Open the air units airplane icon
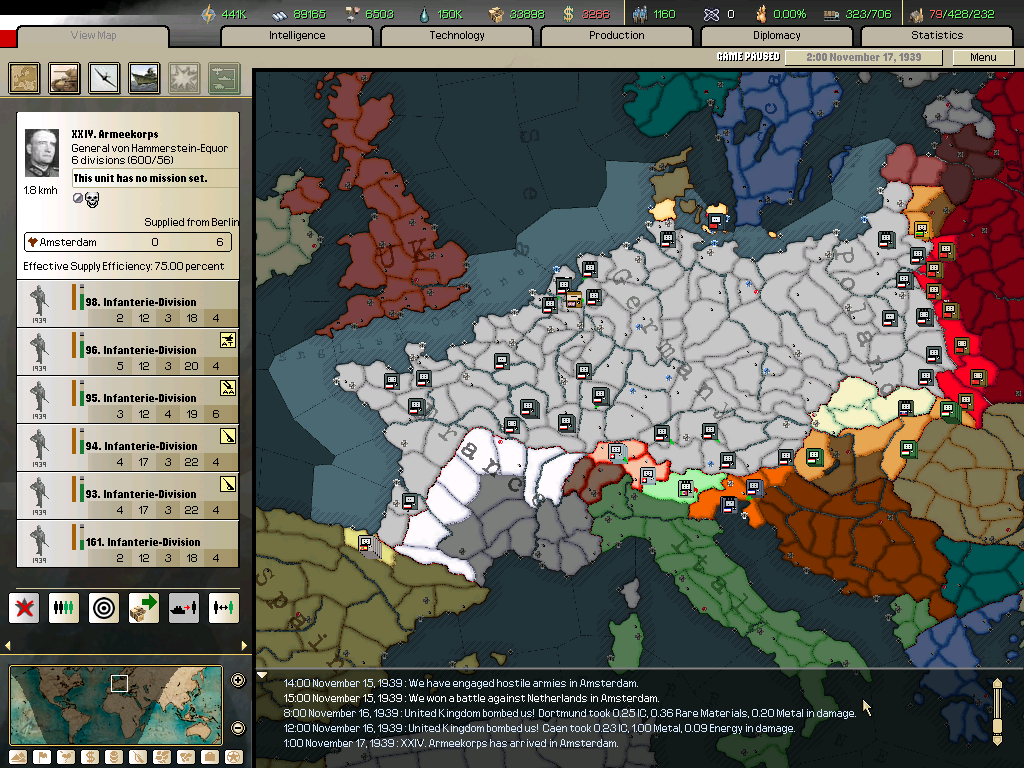Viewport: 1024px width, 768px height. click(x=104, y=78)
